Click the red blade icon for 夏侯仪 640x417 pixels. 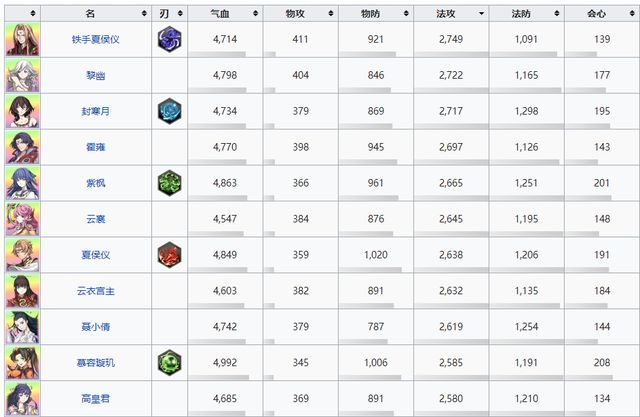pos(170,255)
